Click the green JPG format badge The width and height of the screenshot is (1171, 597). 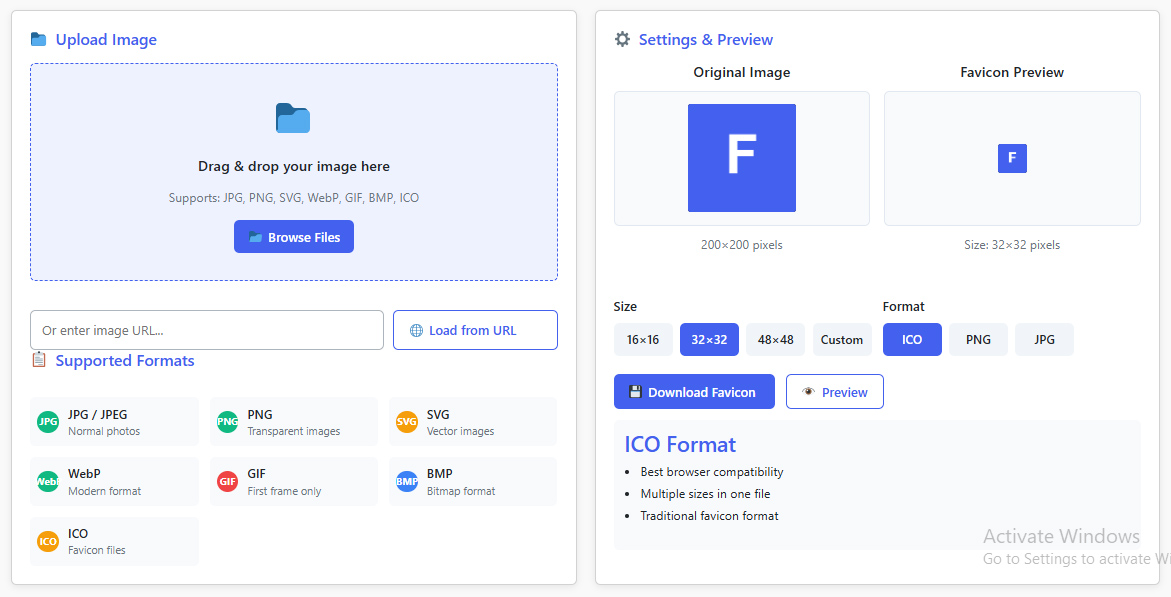point(48,421)
